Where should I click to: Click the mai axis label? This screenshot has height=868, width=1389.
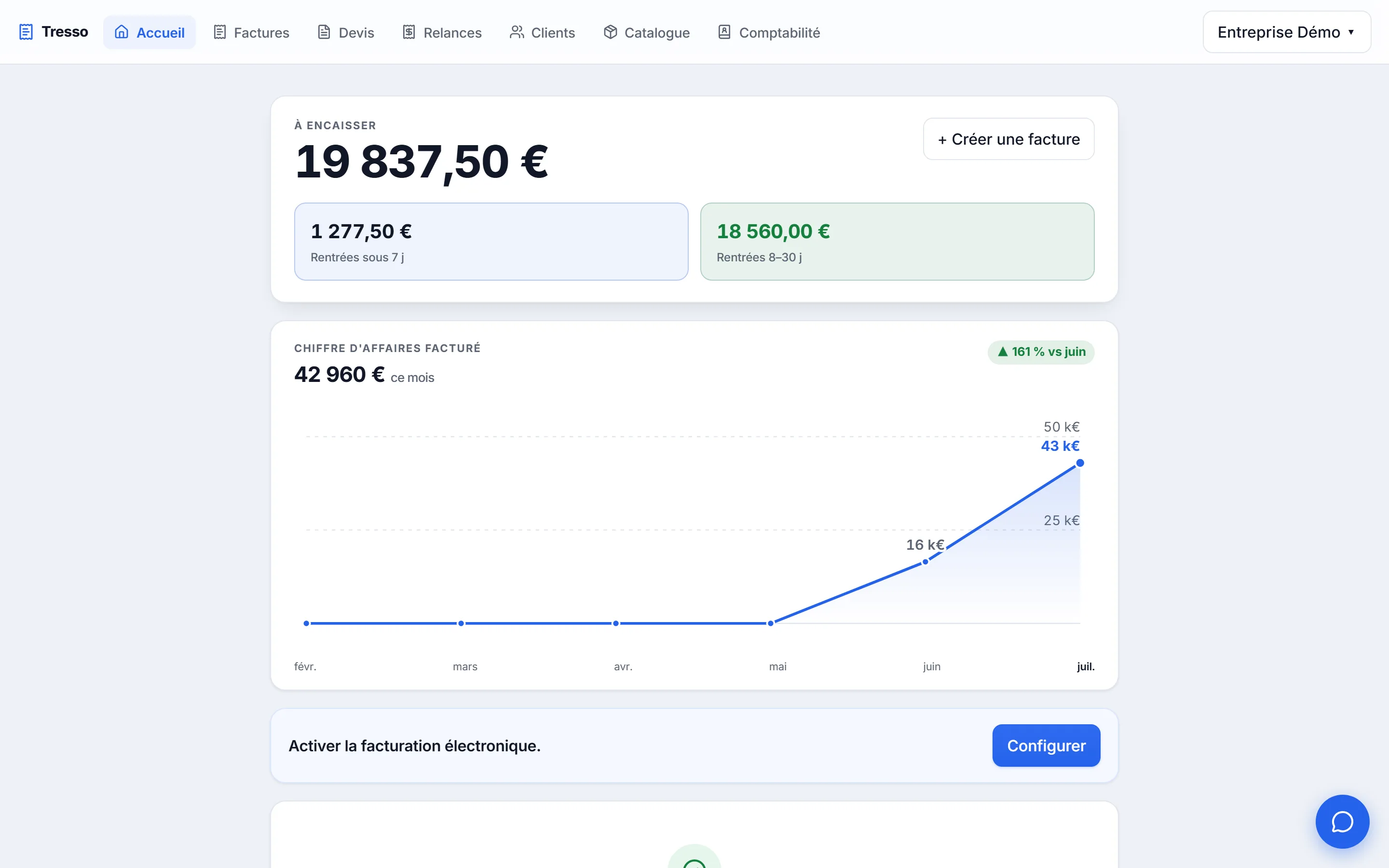(x=777, y=666)
